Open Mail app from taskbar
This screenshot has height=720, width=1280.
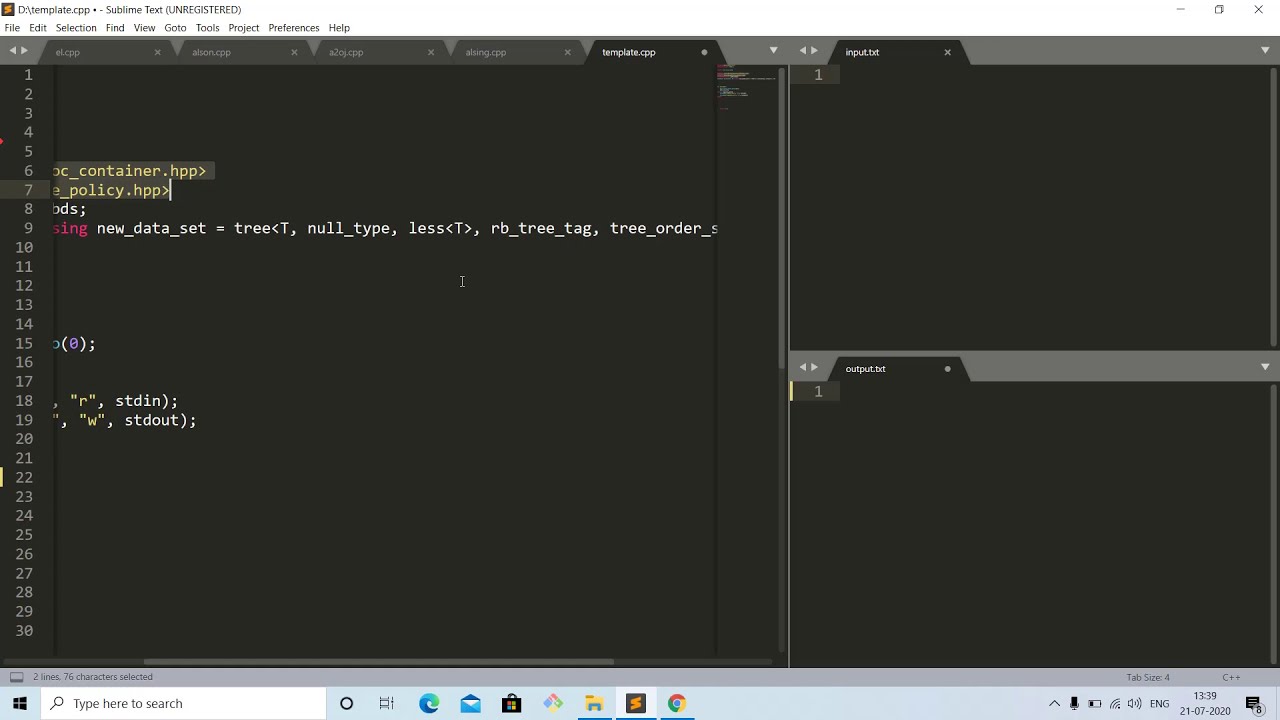point(470,703)
